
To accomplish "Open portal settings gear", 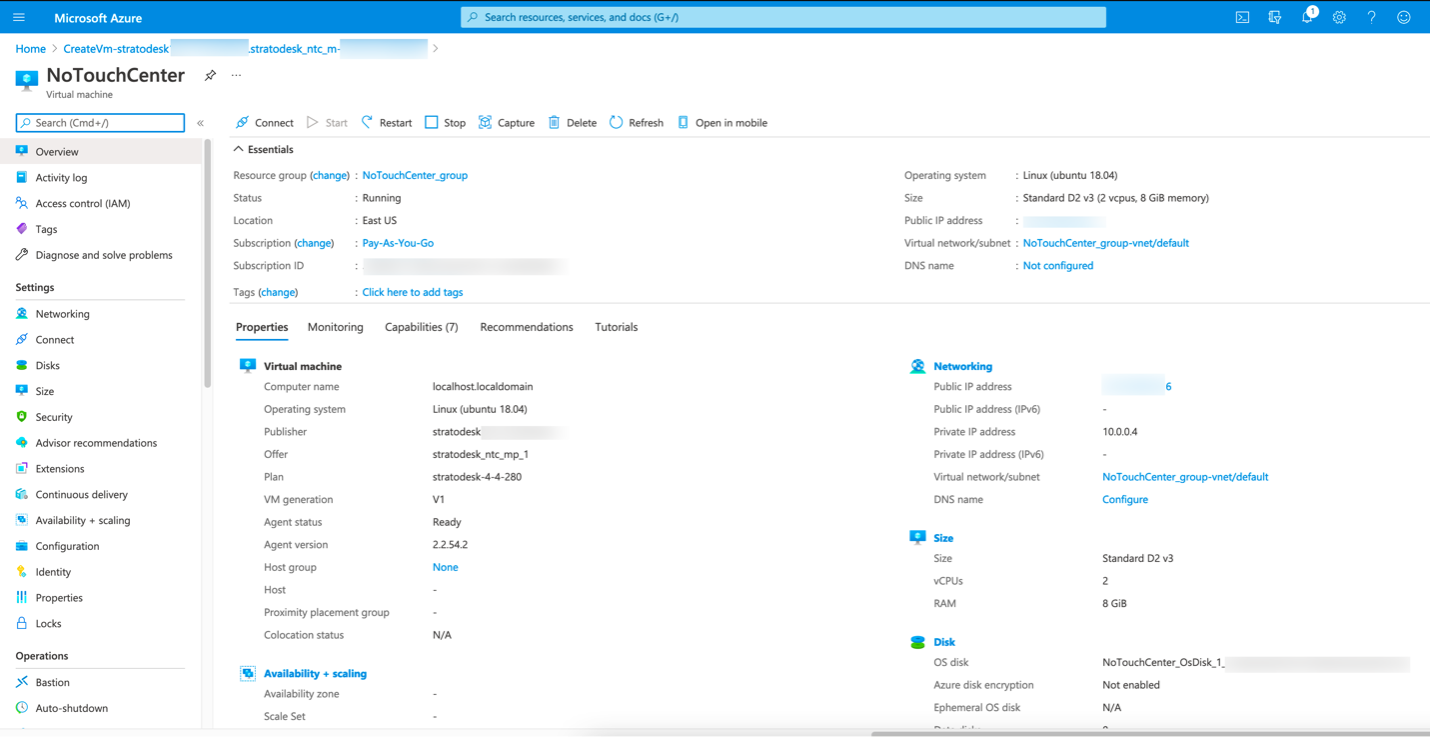I will click(1339, 17).
